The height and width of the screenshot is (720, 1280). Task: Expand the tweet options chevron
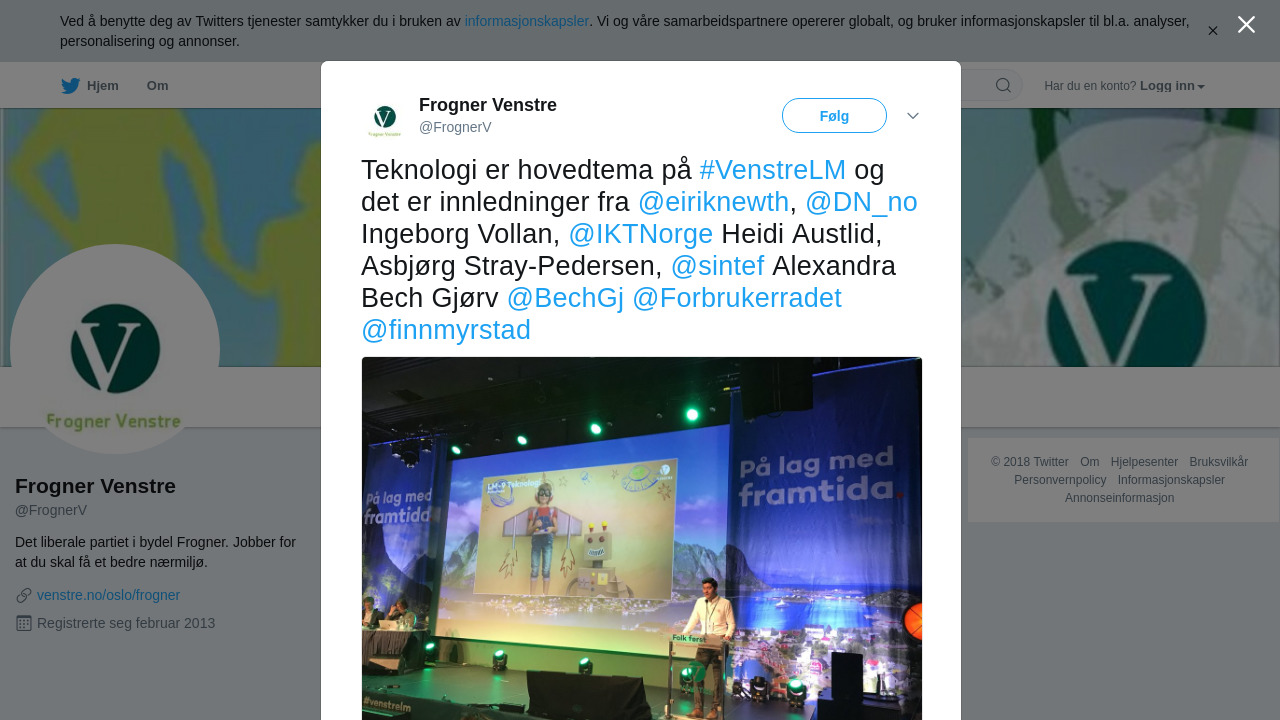tap(913, 116)
